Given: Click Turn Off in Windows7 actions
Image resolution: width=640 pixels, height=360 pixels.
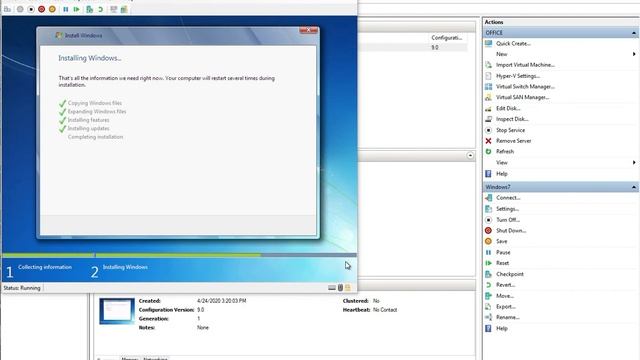Looking at the screenshot, I should coord(508,220).
